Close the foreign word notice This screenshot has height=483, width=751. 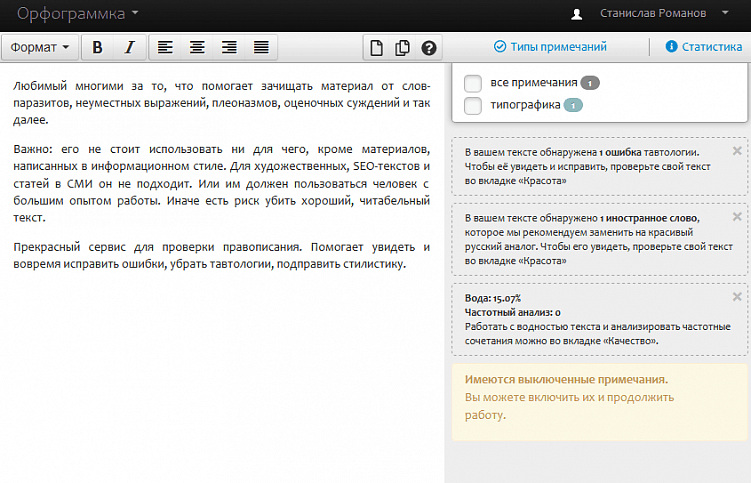coord(737,219)
